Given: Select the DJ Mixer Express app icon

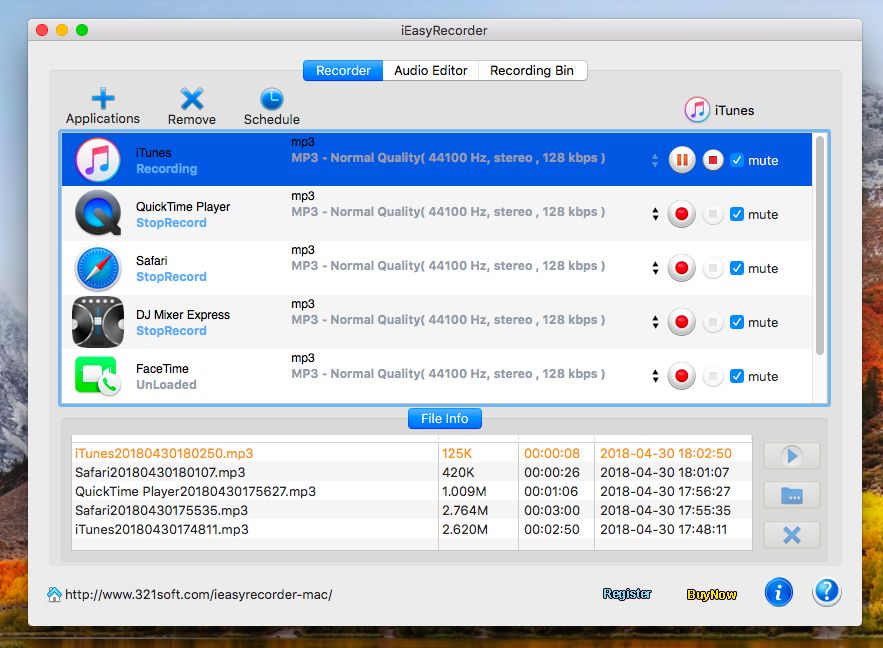Looking at the screenshot, I should pyautogui.click(x=98, y=321).
